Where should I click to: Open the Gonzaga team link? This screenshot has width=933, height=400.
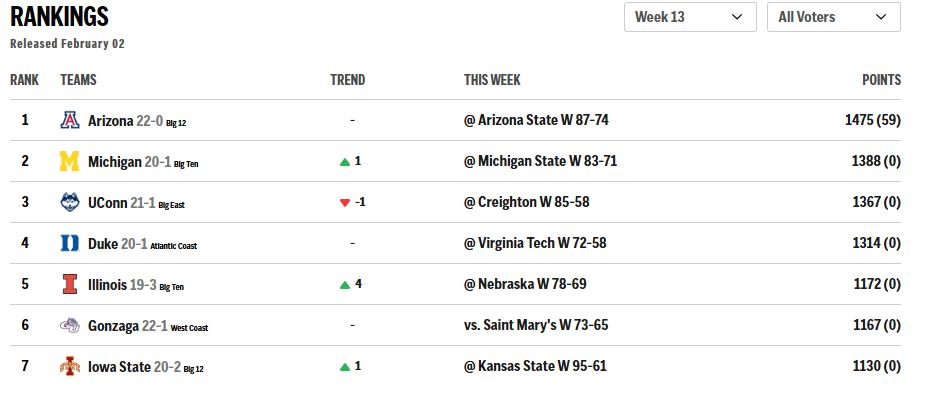[x=116, y=325]
